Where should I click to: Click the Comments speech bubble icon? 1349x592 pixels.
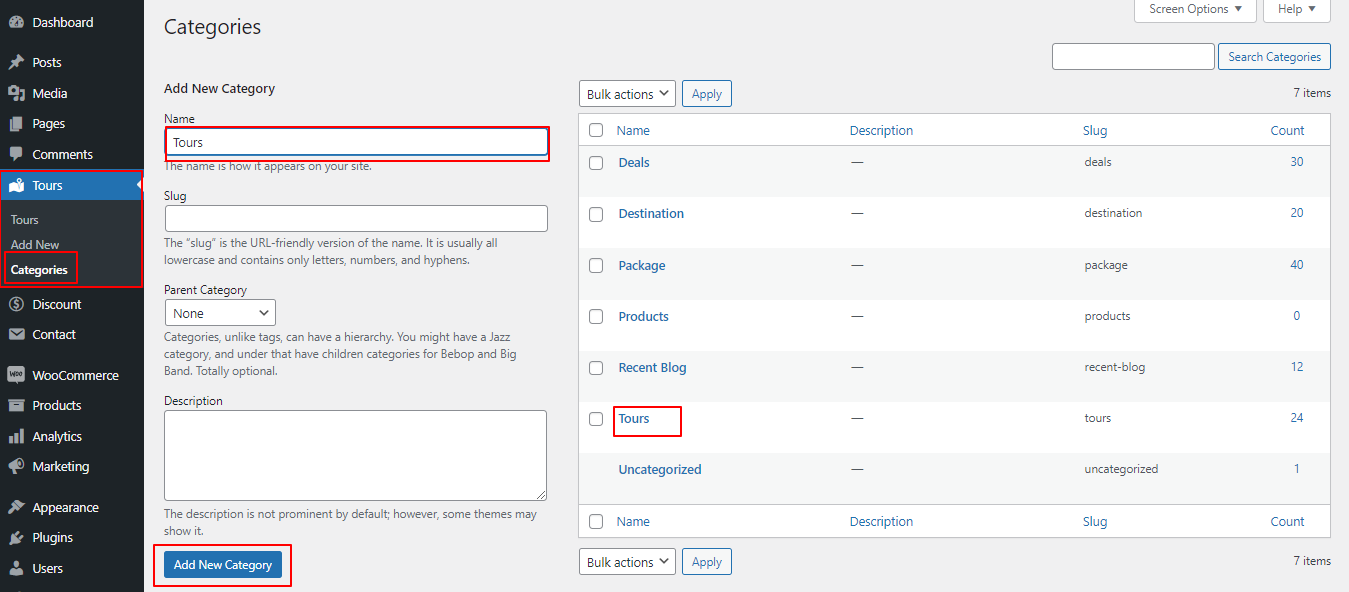tap(16, 154)
